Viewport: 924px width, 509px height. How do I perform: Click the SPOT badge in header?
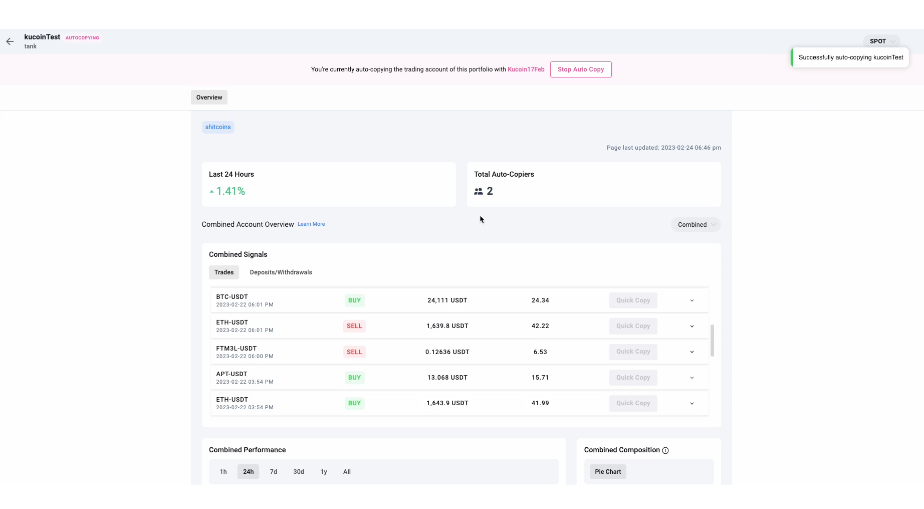click(x=878, y=41)
